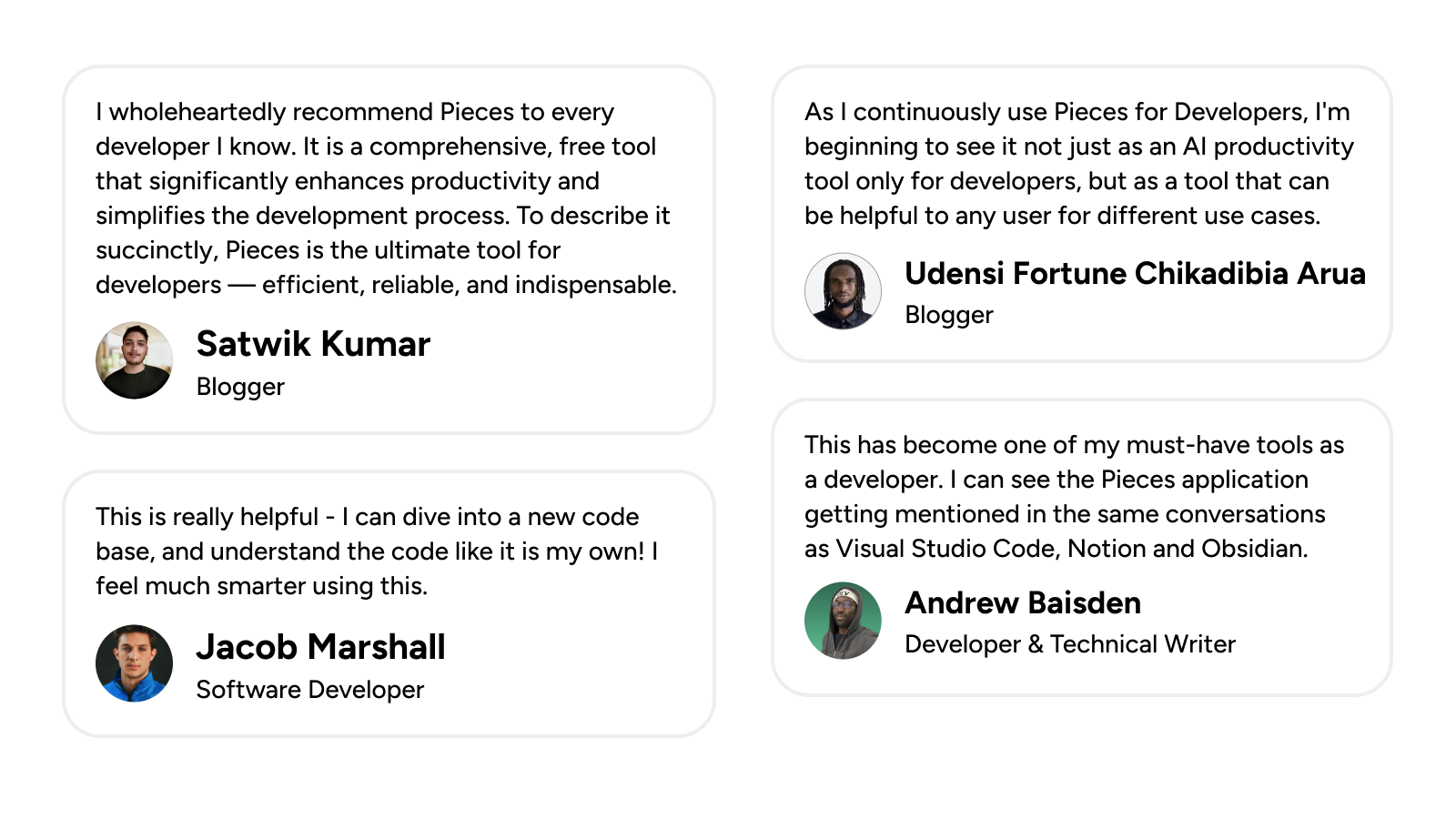Click Udensi Fortune Chikadibia Arua's avatar
The image size is (1456, 819).
(843, 291)
